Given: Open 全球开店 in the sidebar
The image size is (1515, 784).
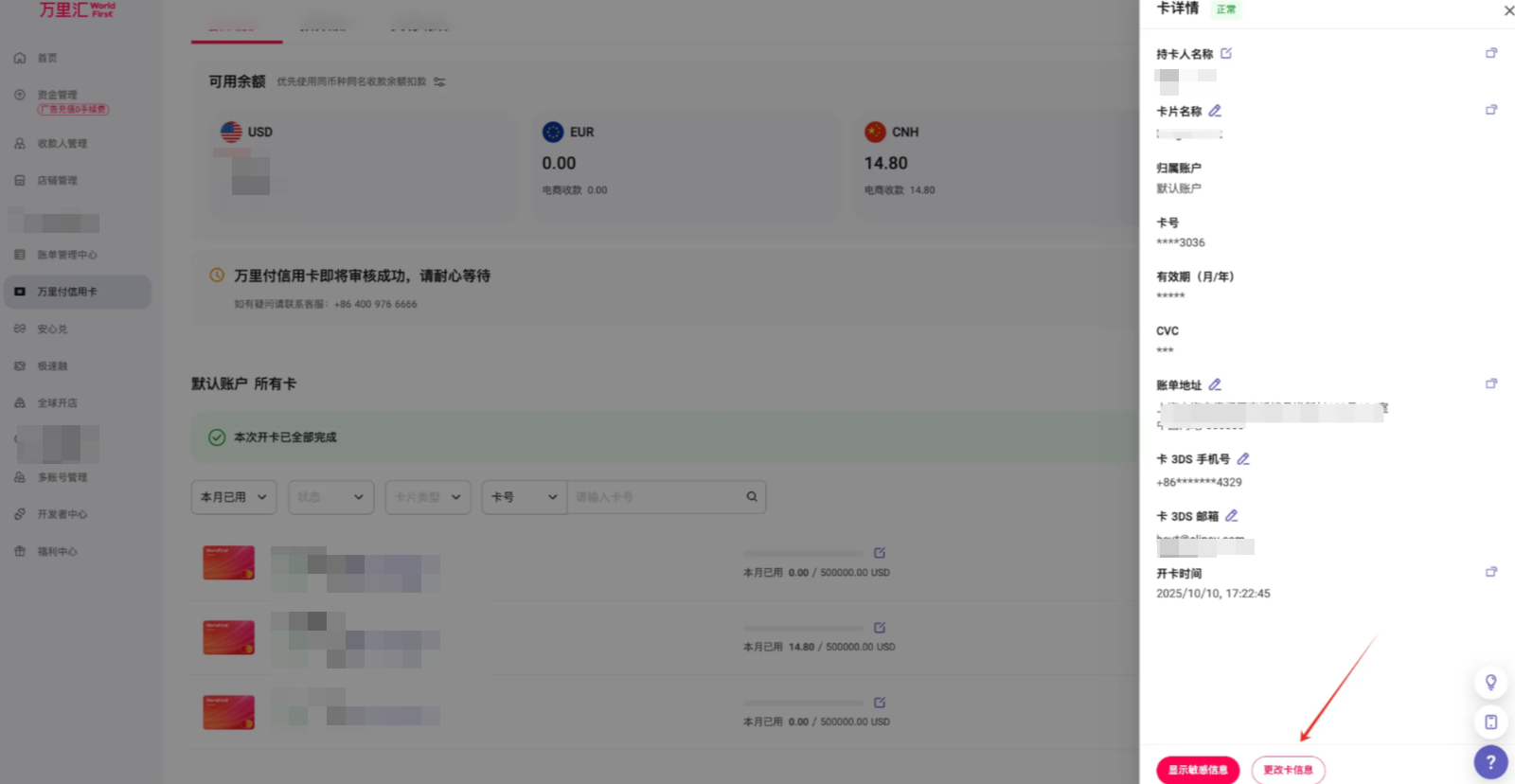Looking at the screenshot, I should pyautogui.click(x=57, y=402).
